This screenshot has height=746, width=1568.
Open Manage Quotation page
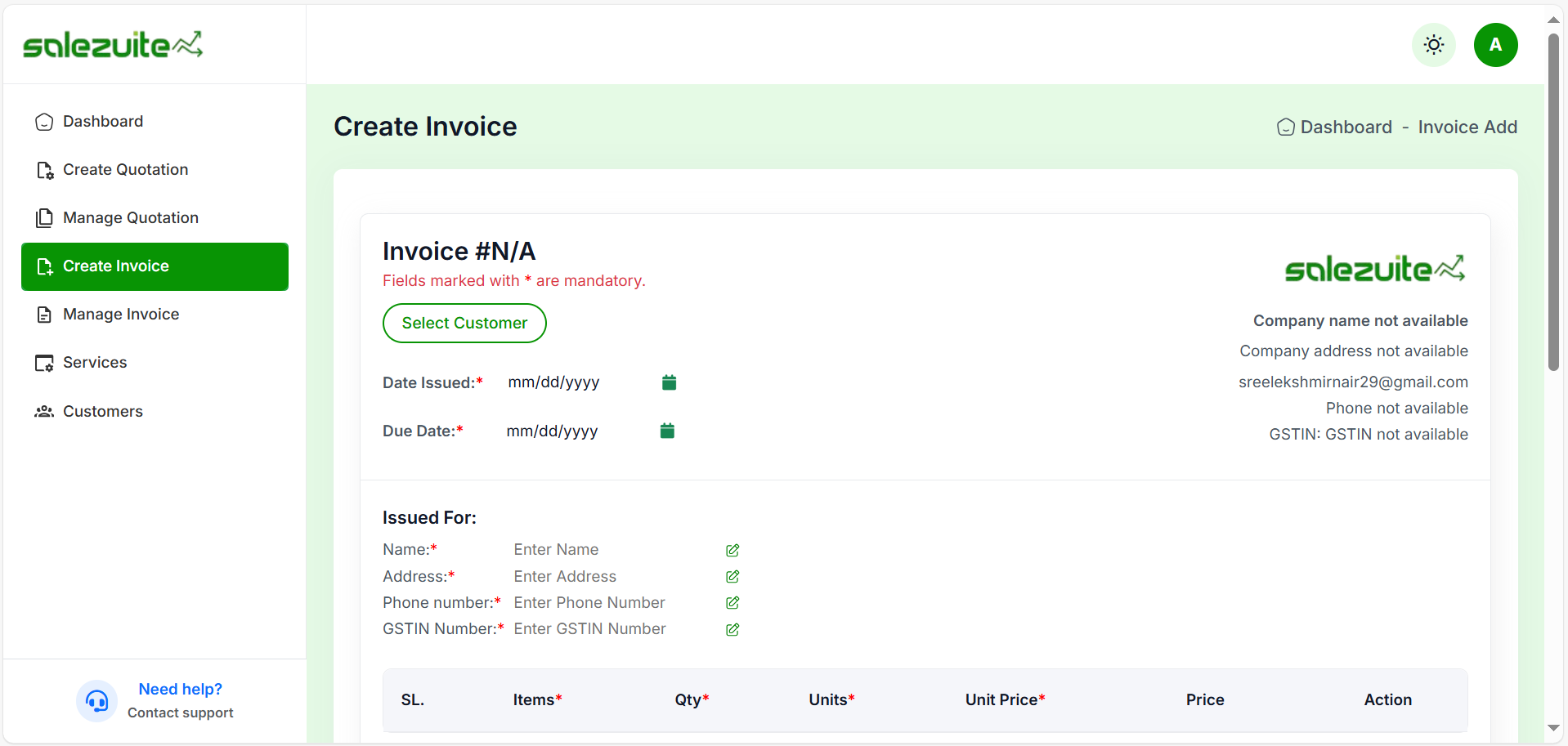pos(130,218)
